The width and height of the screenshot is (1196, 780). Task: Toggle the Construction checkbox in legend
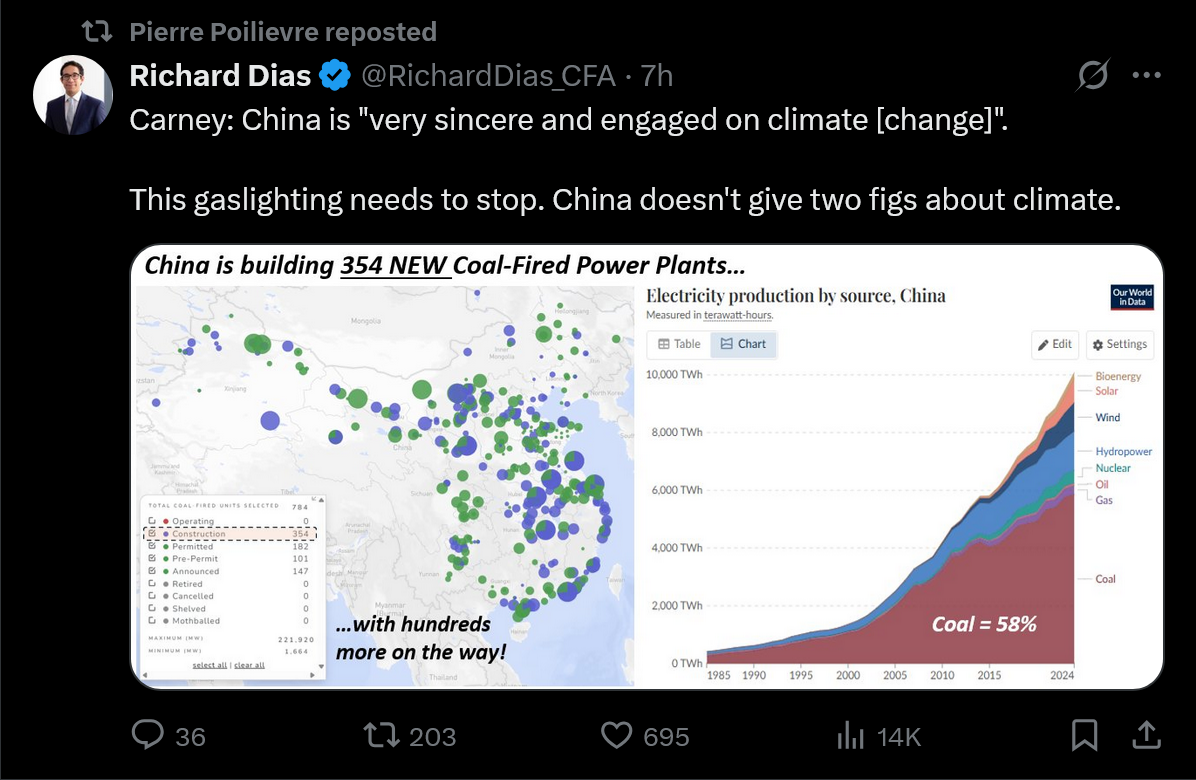[x=152, y=534]
